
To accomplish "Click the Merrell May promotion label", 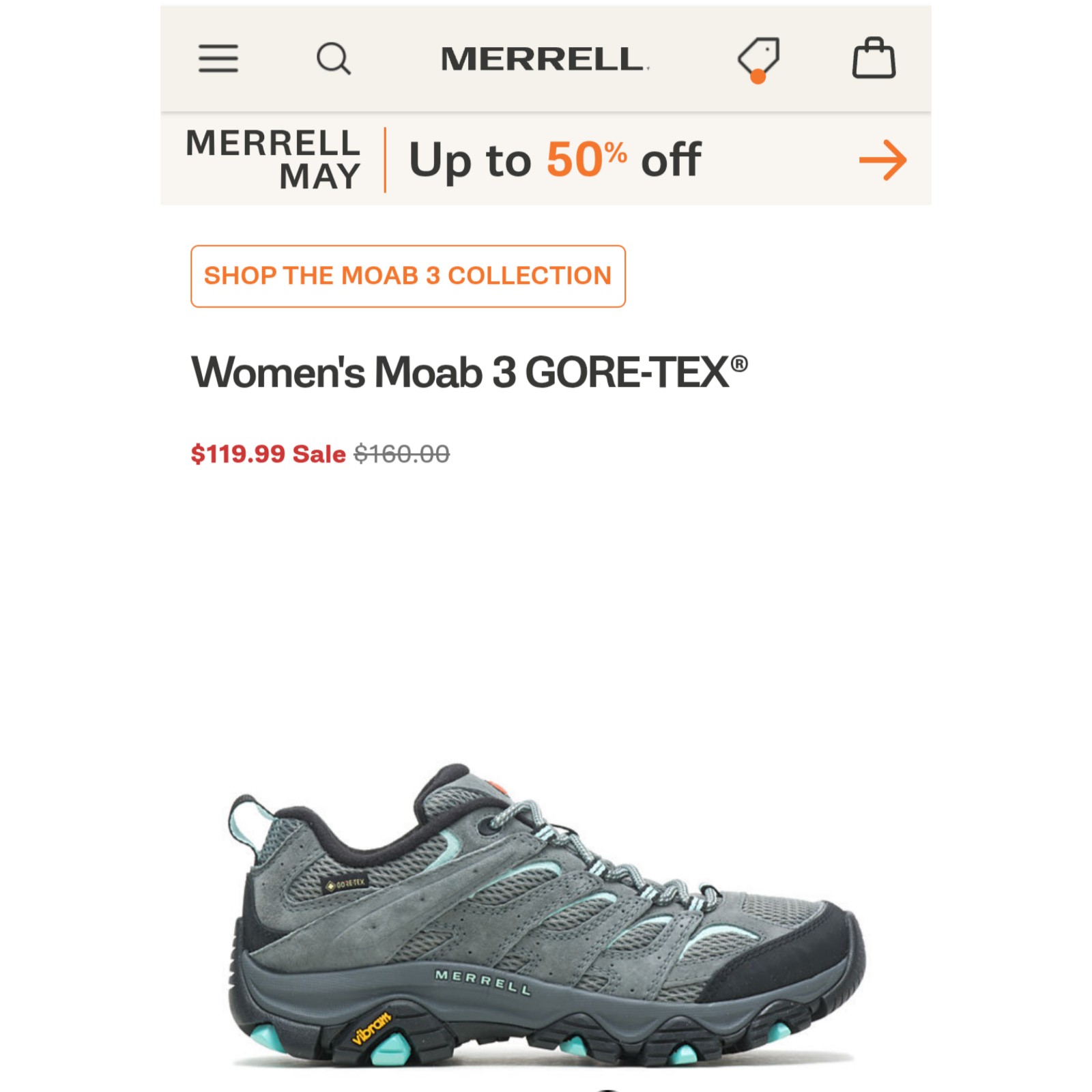I will (273, 160).
